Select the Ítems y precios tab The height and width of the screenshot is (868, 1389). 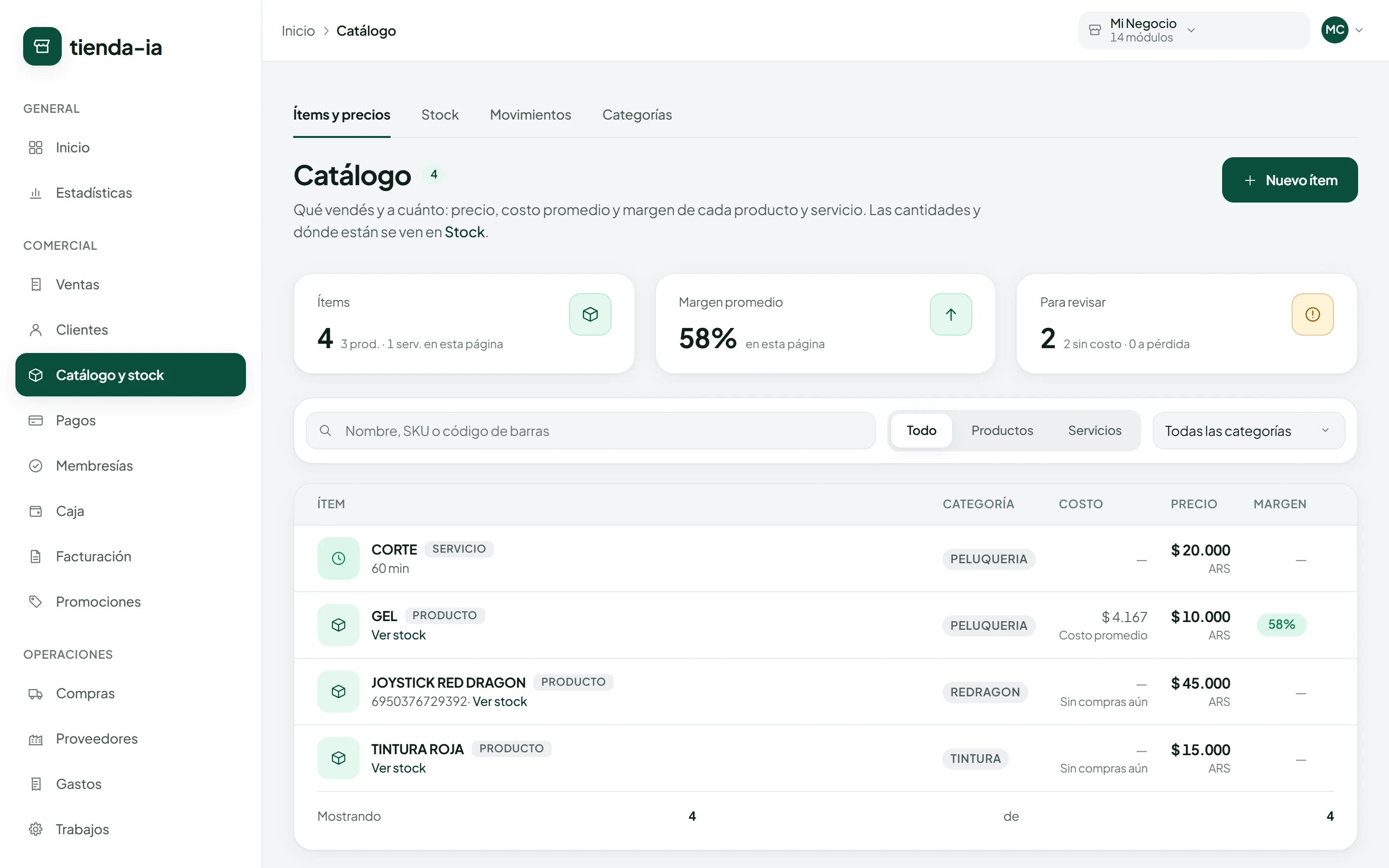pos(341,115)
